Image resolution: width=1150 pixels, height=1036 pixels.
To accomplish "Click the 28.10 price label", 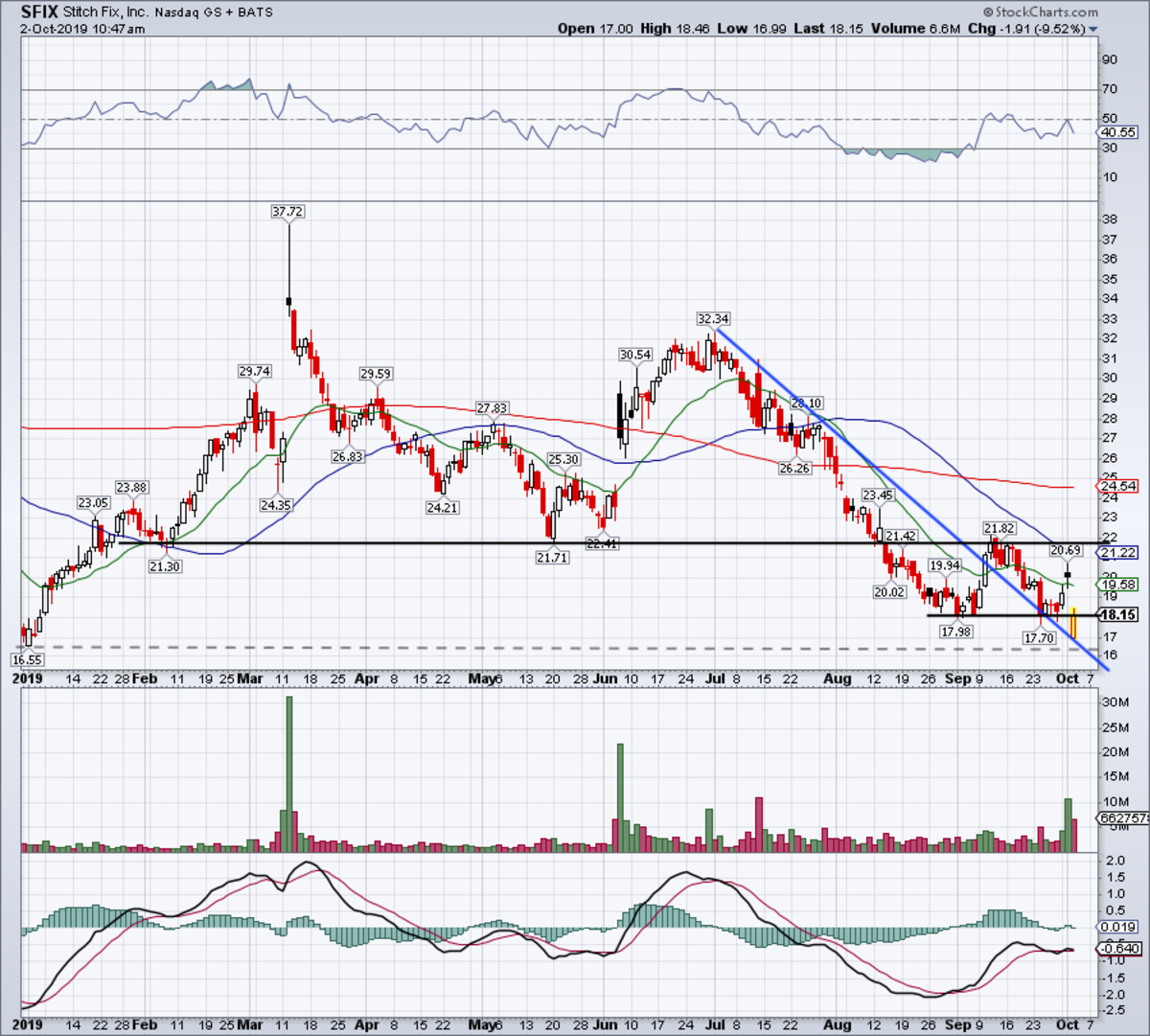I will coord(806,403).
